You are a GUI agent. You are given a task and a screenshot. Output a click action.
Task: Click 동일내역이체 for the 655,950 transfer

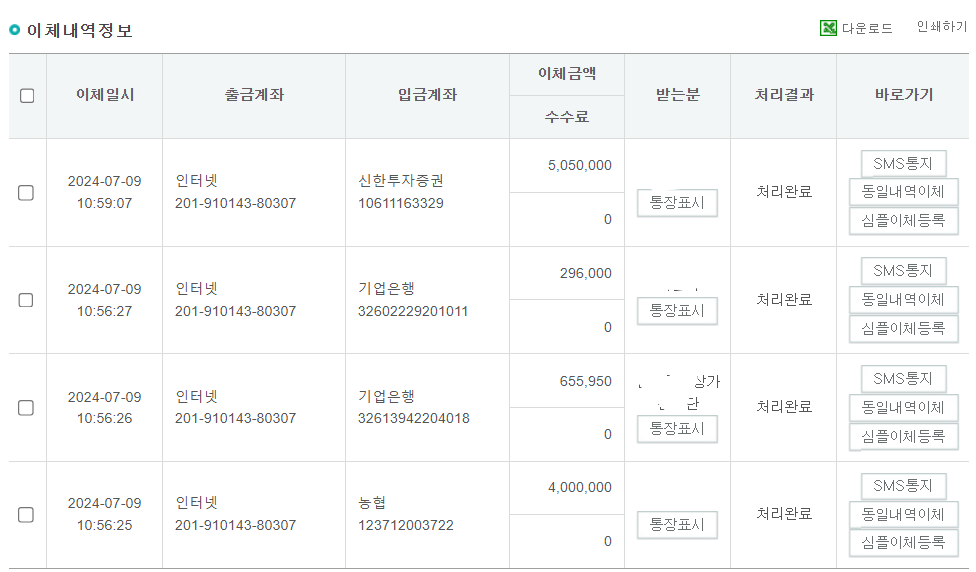tap(903, 408)
